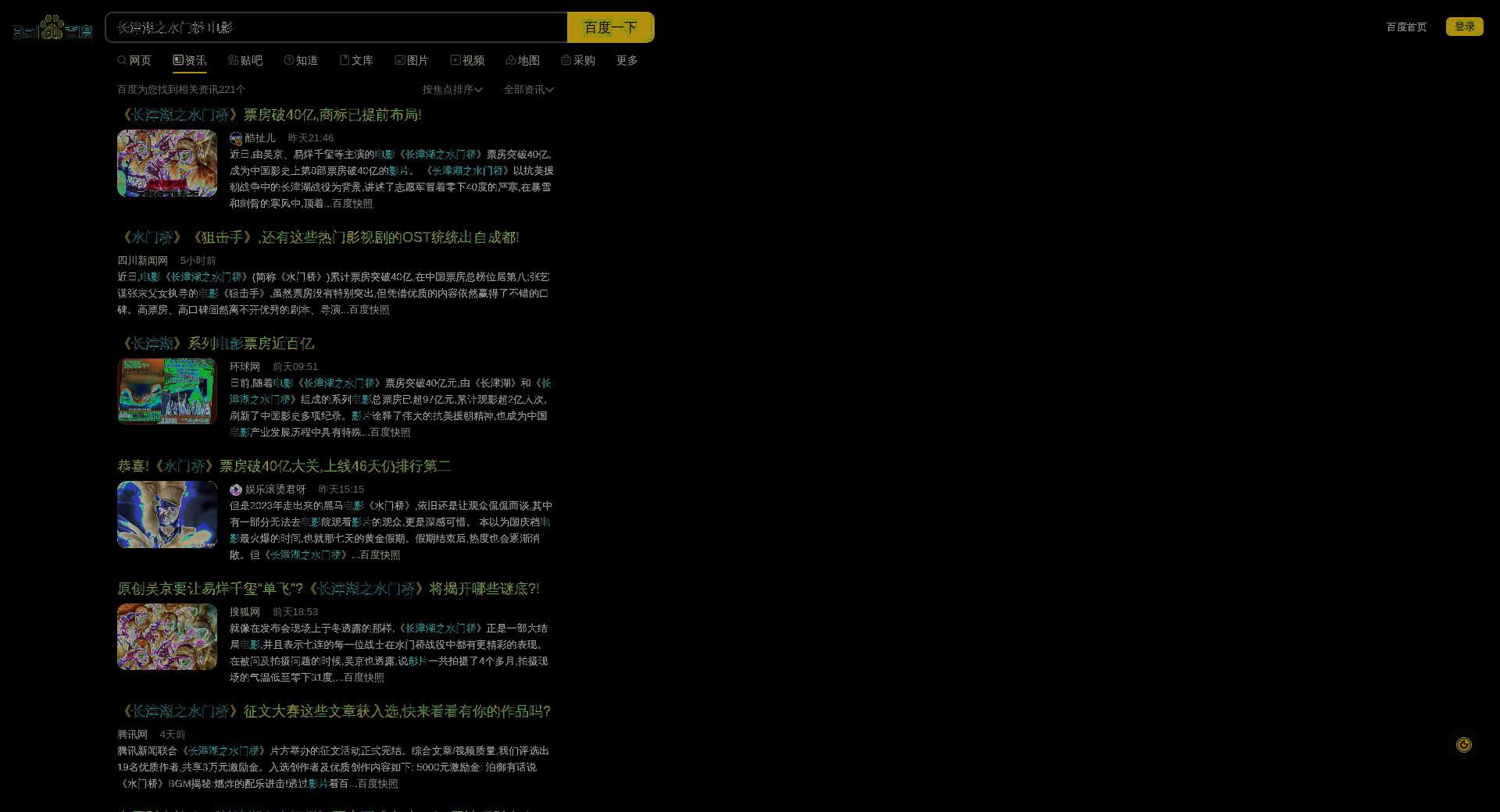Click into the search input field
The height and width of the screenshot is (812, 1500).
point(337,27)
